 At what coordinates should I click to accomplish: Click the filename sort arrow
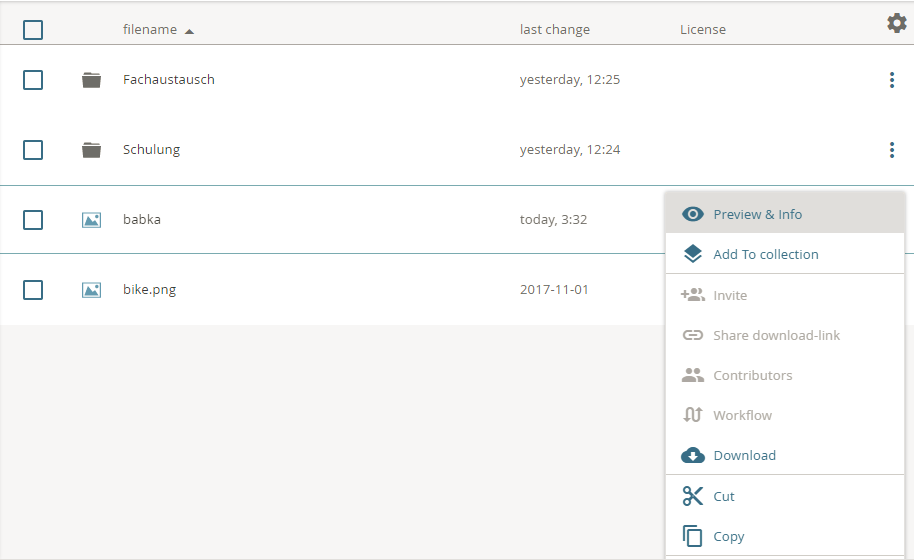[189, 31]
